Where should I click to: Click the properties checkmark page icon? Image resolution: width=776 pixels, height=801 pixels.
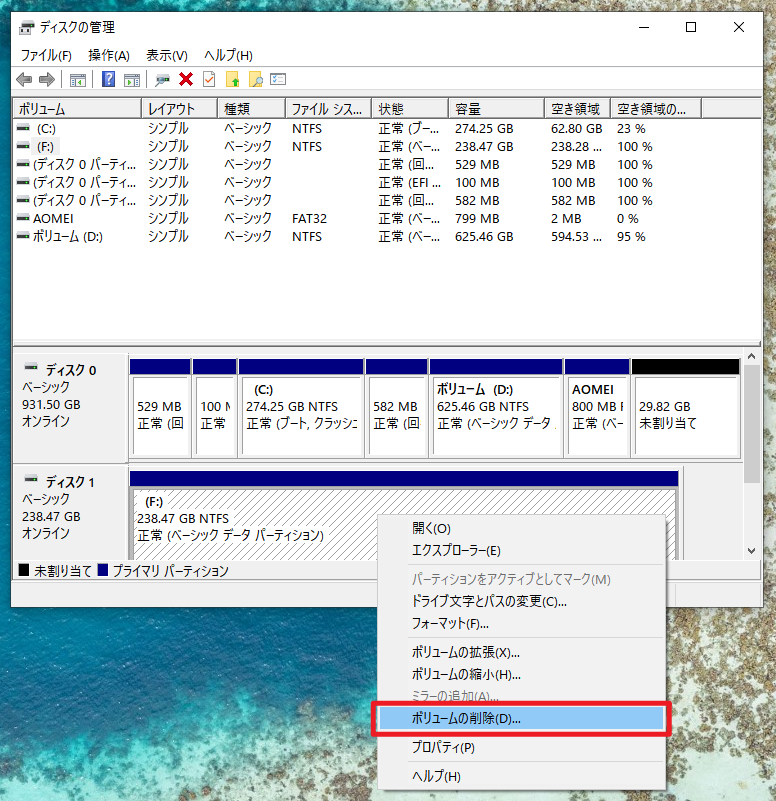pos(209,80)
